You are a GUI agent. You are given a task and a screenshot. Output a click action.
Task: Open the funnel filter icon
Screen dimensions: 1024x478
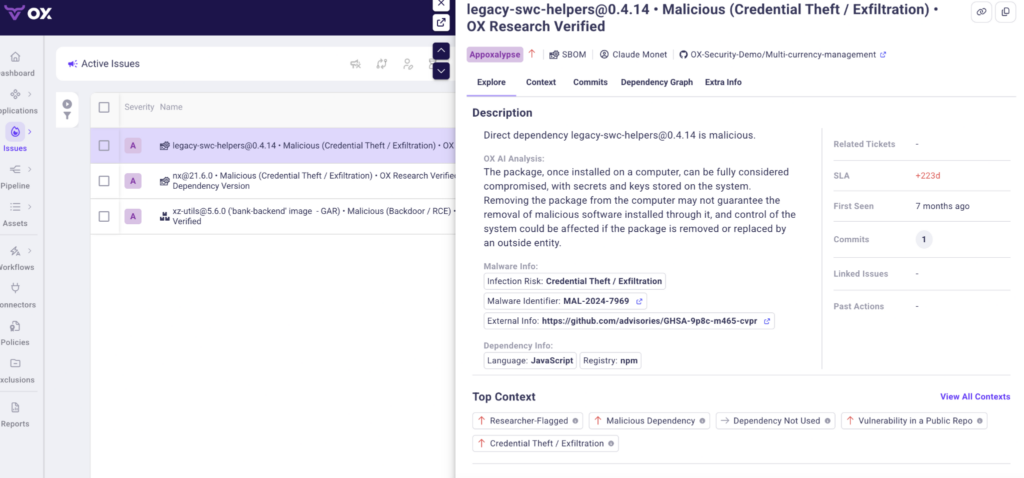67,116
